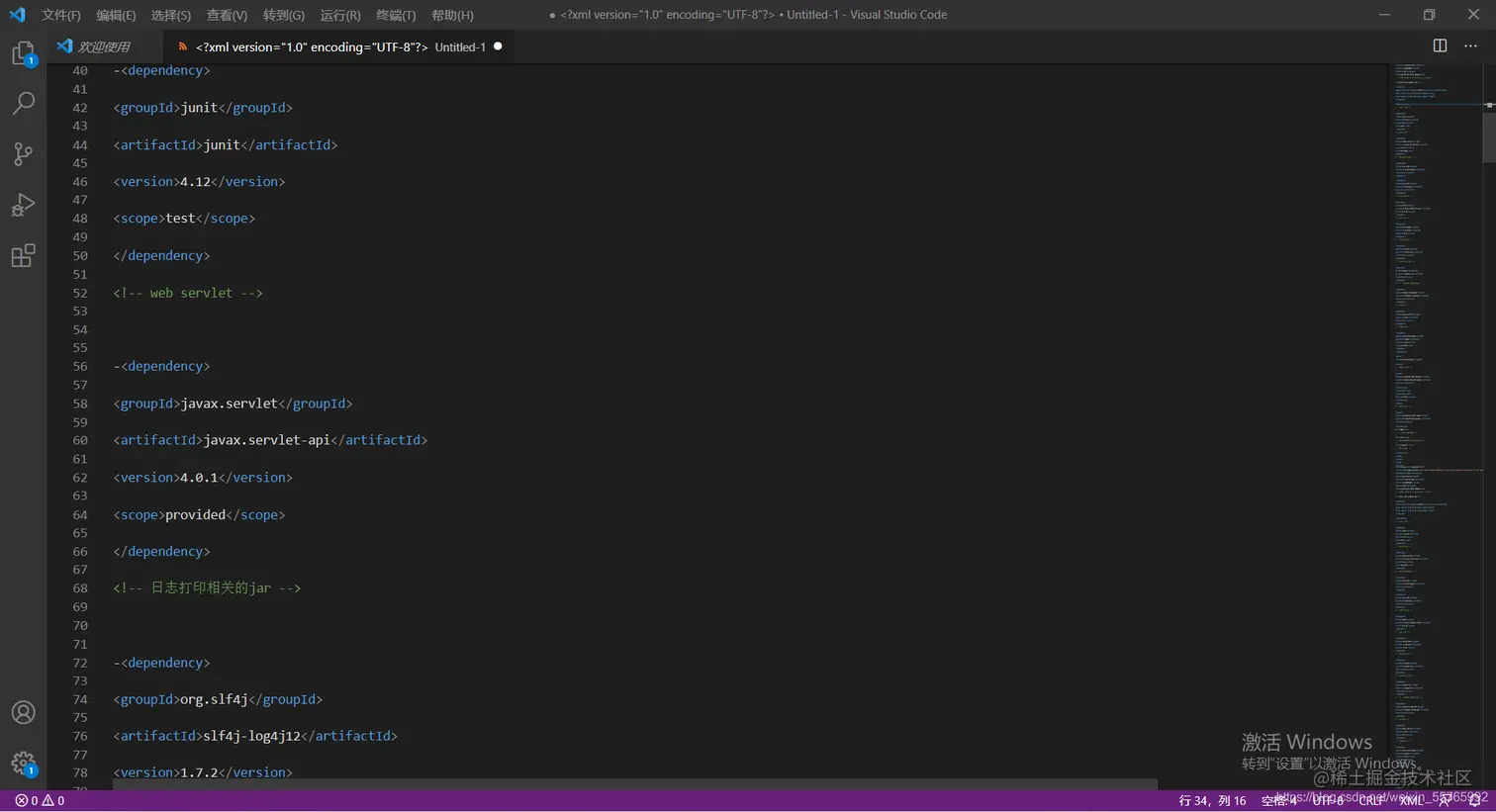
Task: Open the 终端(T) menu
Action: pyautogui.click(x=396, y=15)
